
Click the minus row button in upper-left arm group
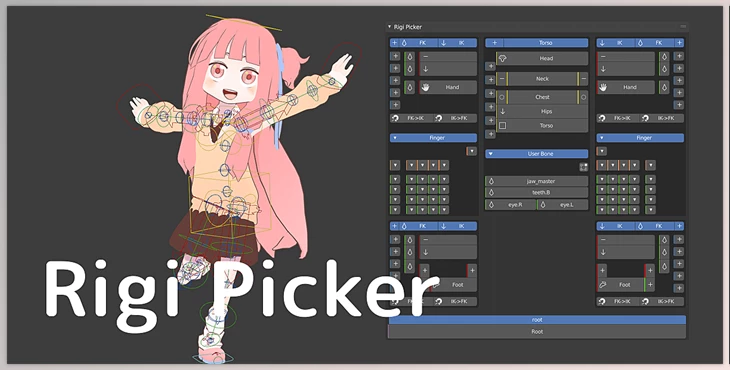(x=448, y=56)
